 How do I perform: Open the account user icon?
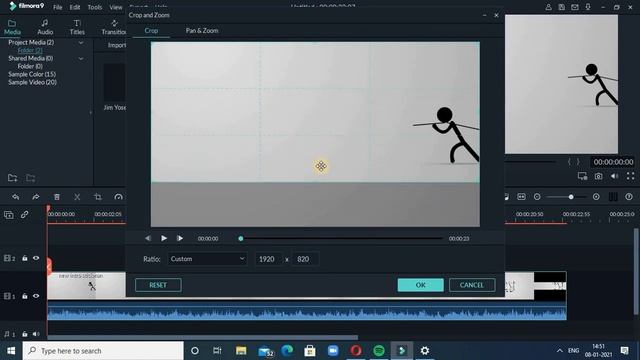(x=549, y=7)
